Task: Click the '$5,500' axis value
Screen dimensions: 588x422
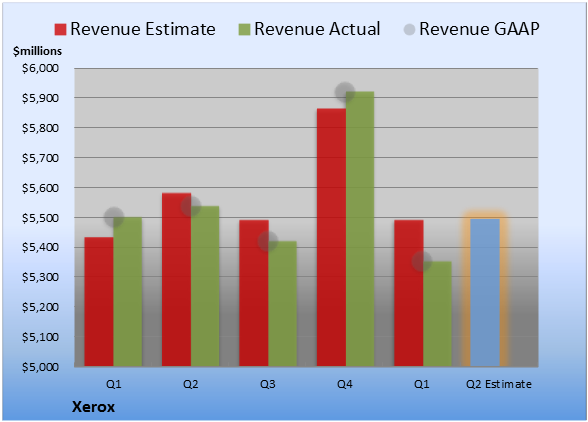Action: (x=40, y=218)
